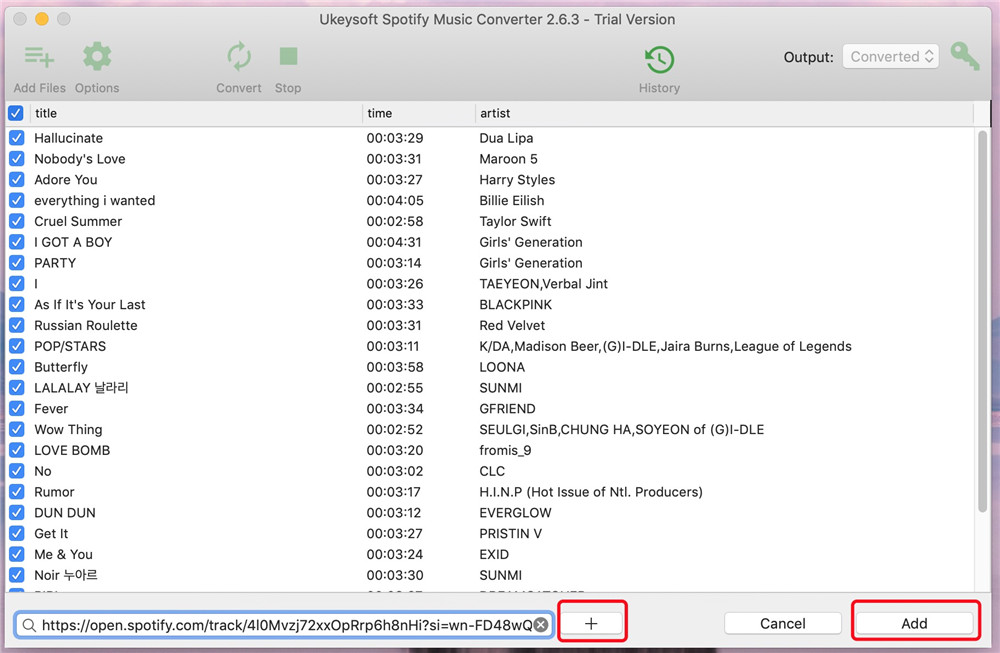Click the fromis_9 artist cell

505,450
